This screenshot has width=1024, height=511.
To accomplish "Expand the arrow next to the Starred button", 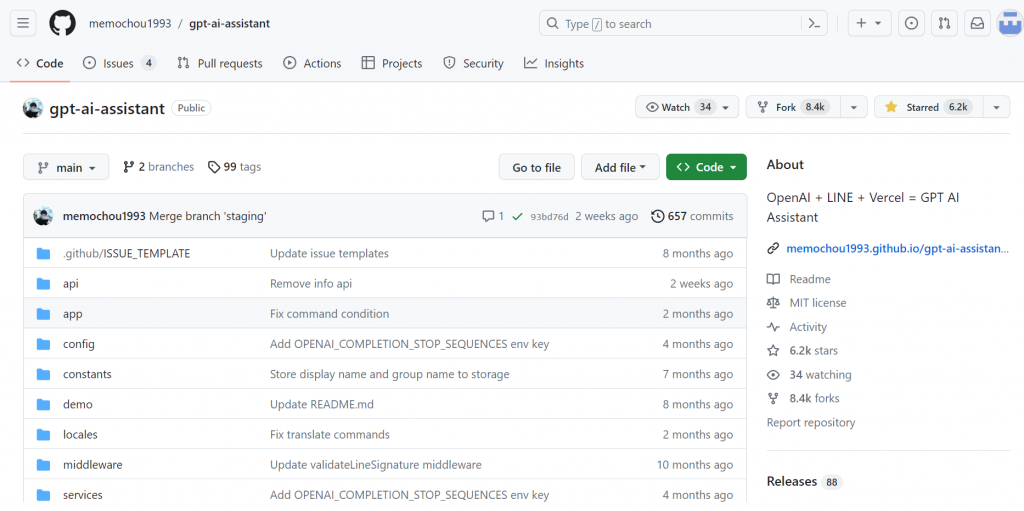I will [x=996, y=107].
